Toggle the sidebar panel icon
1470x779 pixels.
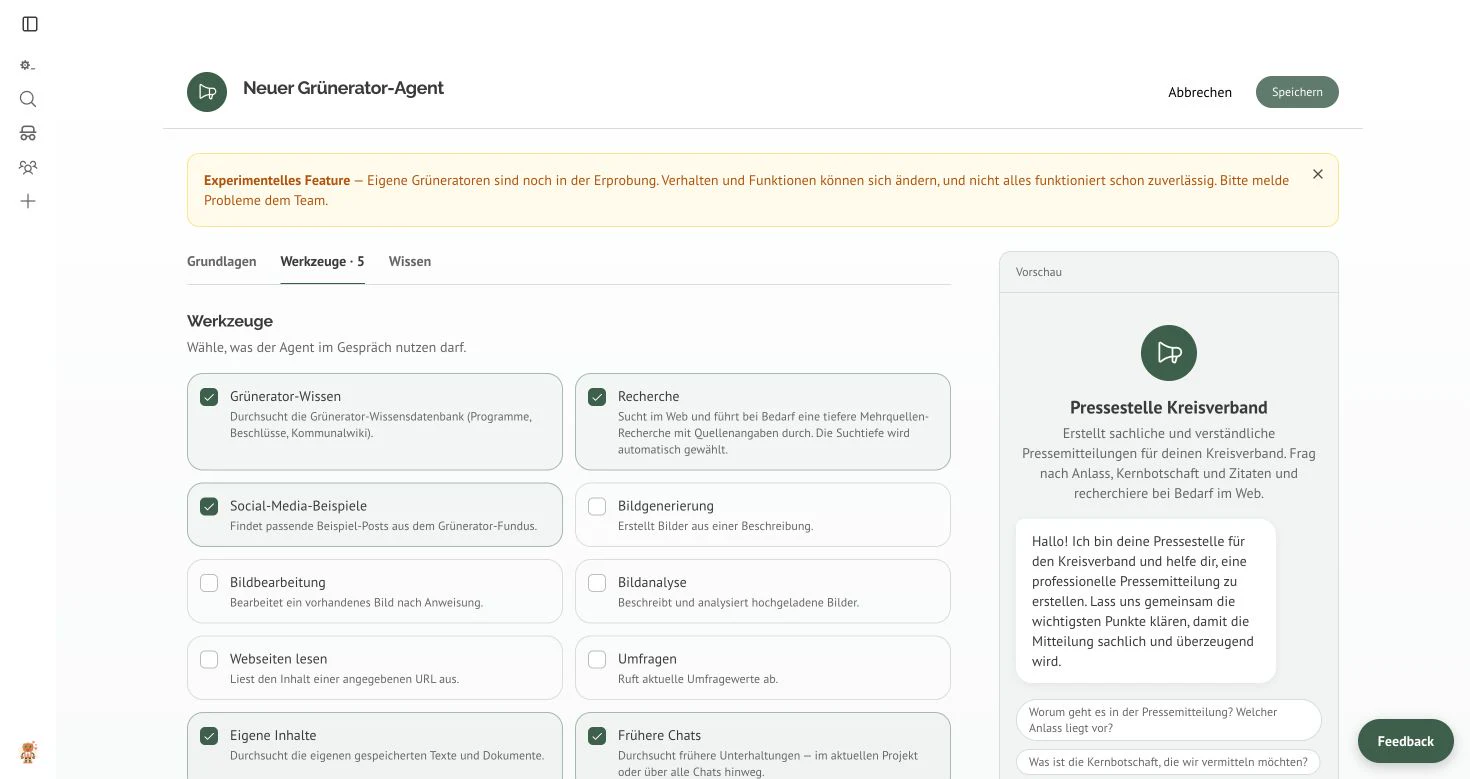tap(30, 24)
